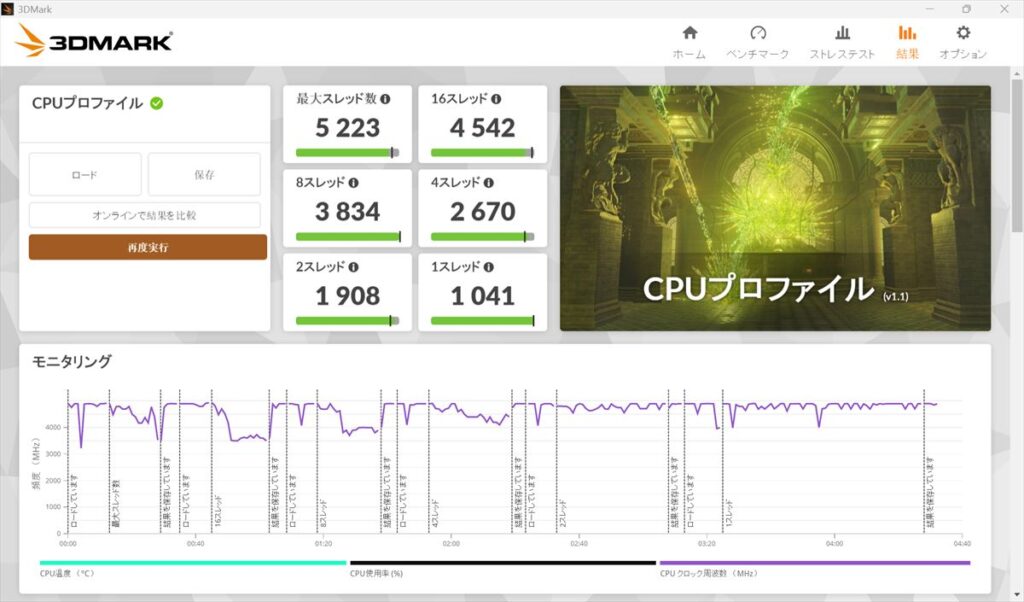The height and width of the screenshot is (602, 1024).
Task: Click the 保存 (Save) button
Action: (x=204, y=174)
